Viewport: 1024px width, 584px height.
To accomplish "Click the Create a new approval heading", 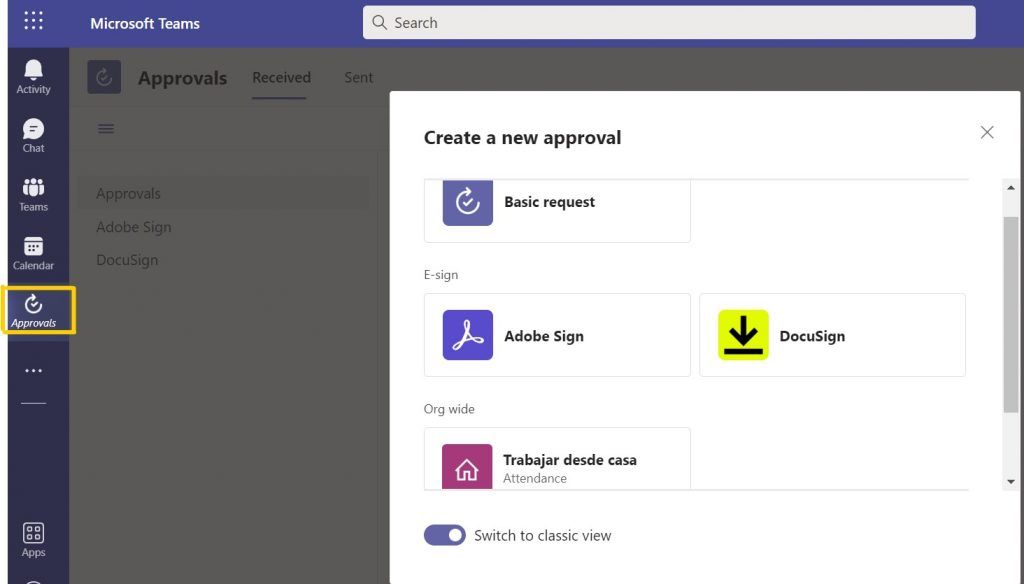I will coord(522,137).
